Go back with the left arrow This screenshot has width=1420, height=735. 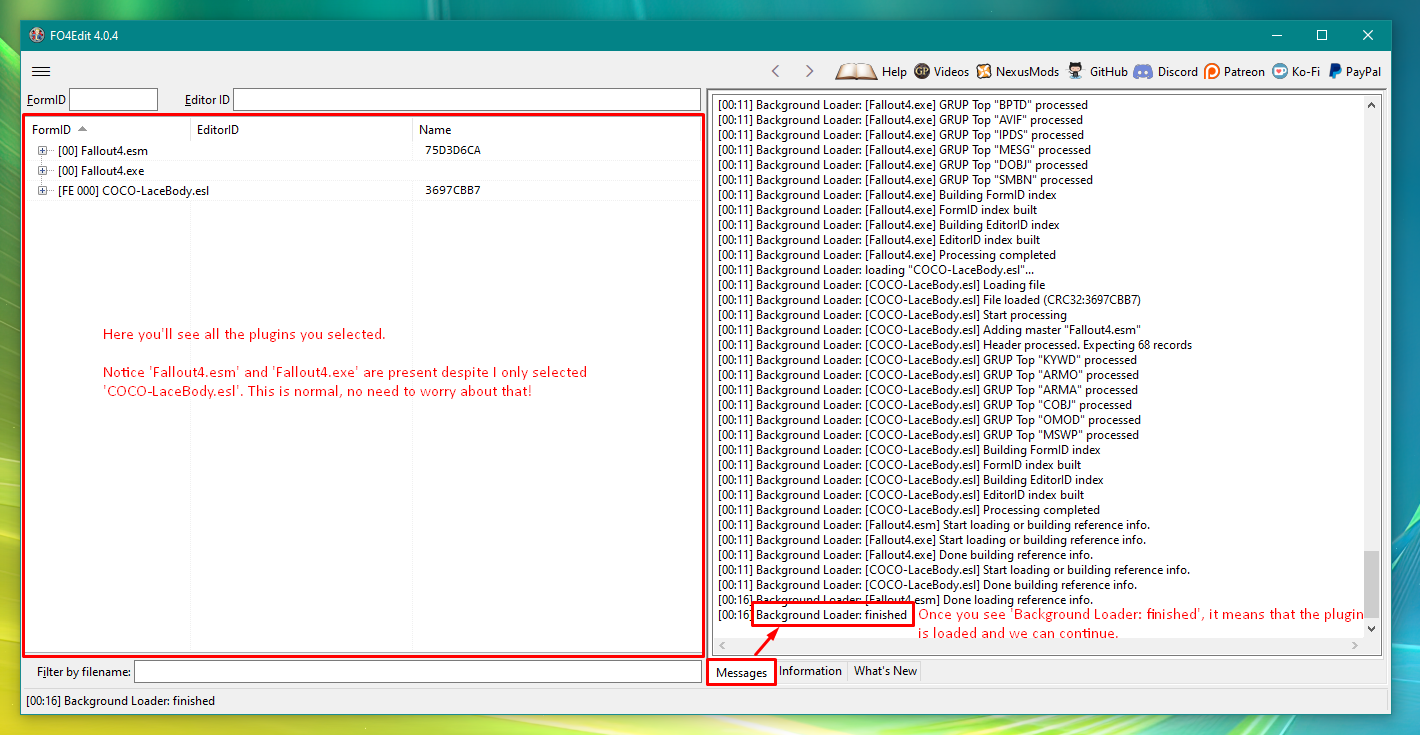coord(776,71)
